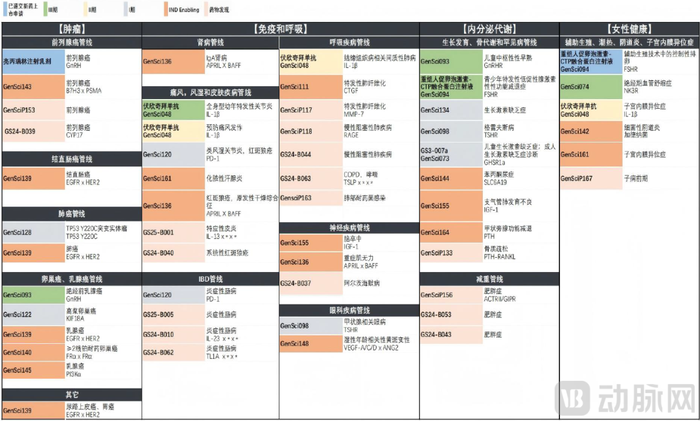700x421 pixels.
Task: Click the GS24-B040 cell
Action: pos(174,253)
